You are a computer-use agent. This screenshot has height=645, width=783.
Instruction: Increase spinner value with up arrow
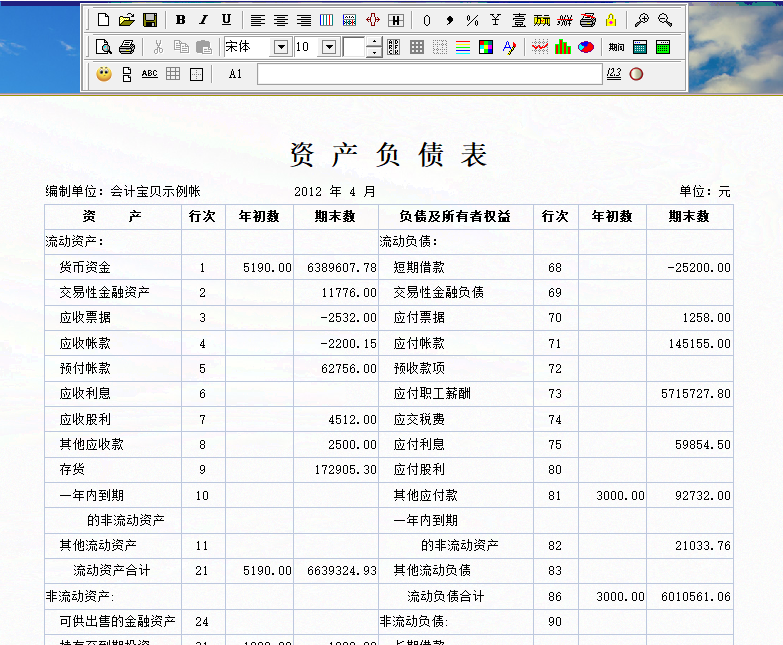click(x=374, y=42)
